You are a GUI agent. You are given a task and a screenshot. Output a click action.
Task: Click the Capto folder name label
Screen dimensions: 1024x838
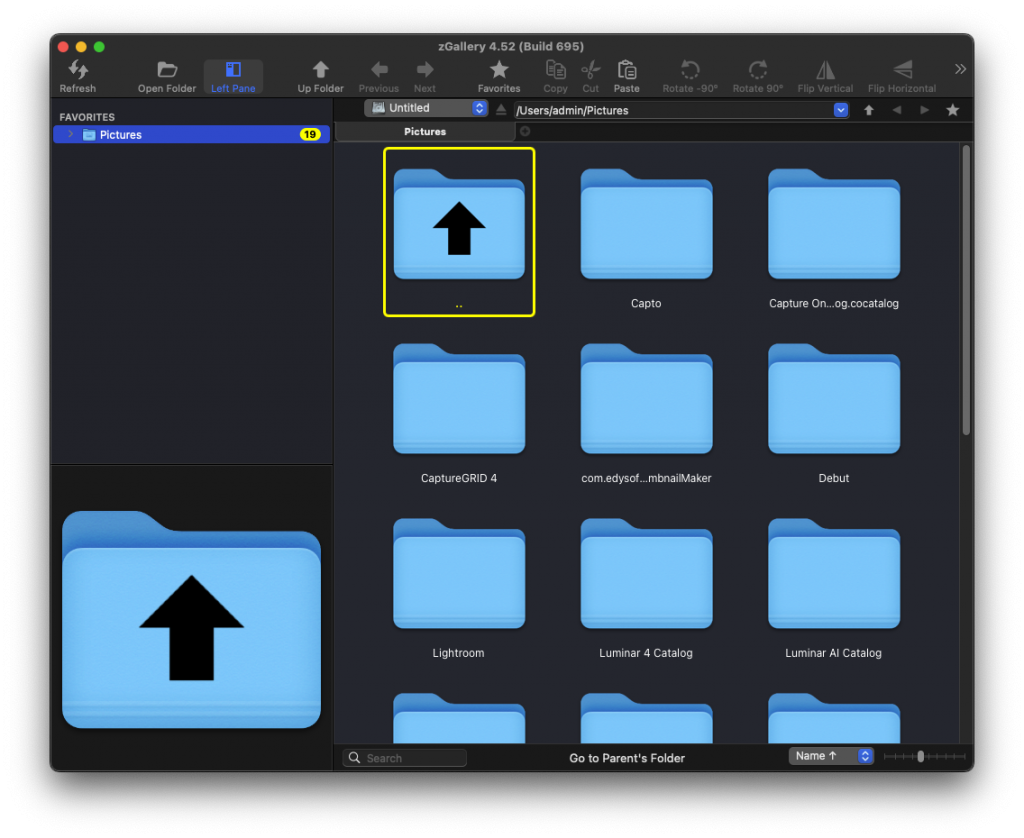coord(646,304)
